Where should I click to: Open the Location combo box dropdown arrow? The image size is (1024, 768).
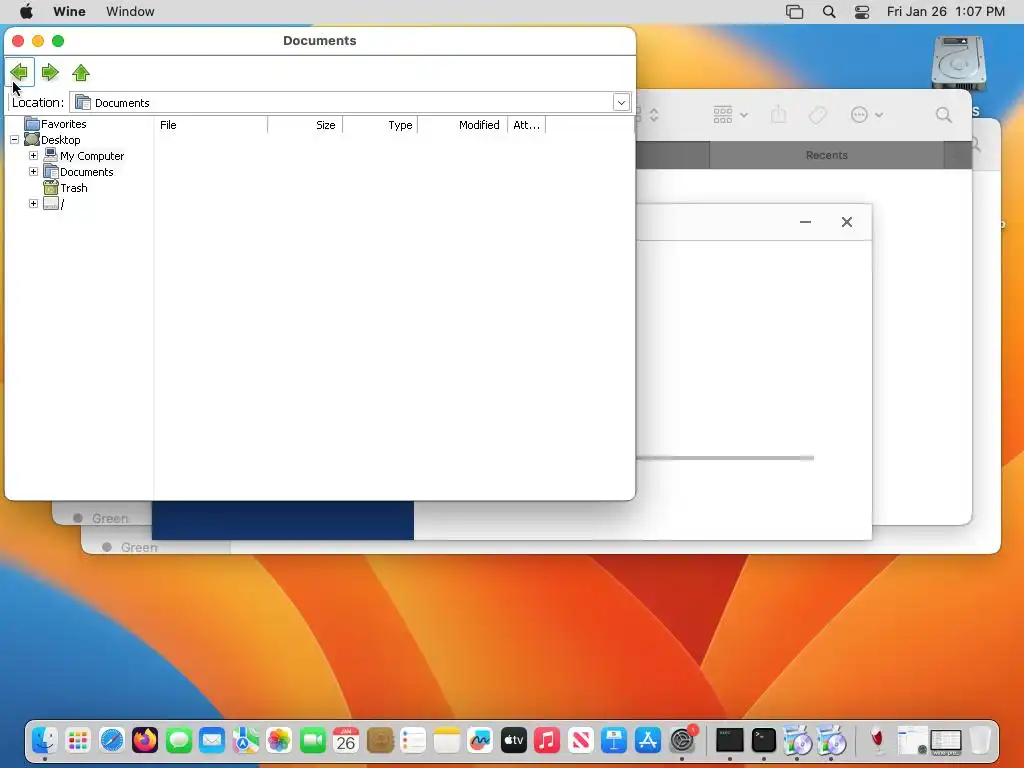click(x=621, y=103)
